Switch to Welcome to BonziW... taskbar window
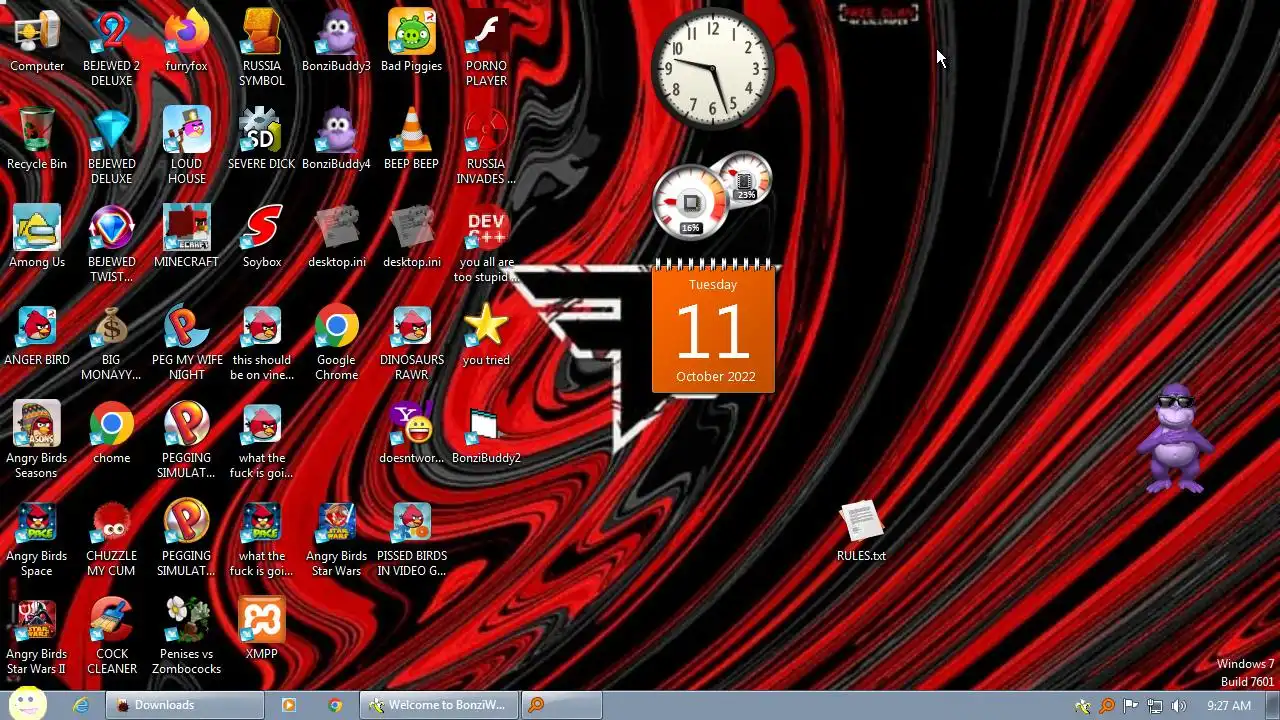The width and height of the screenshot is (1280, 720). [x=440, y=705]
